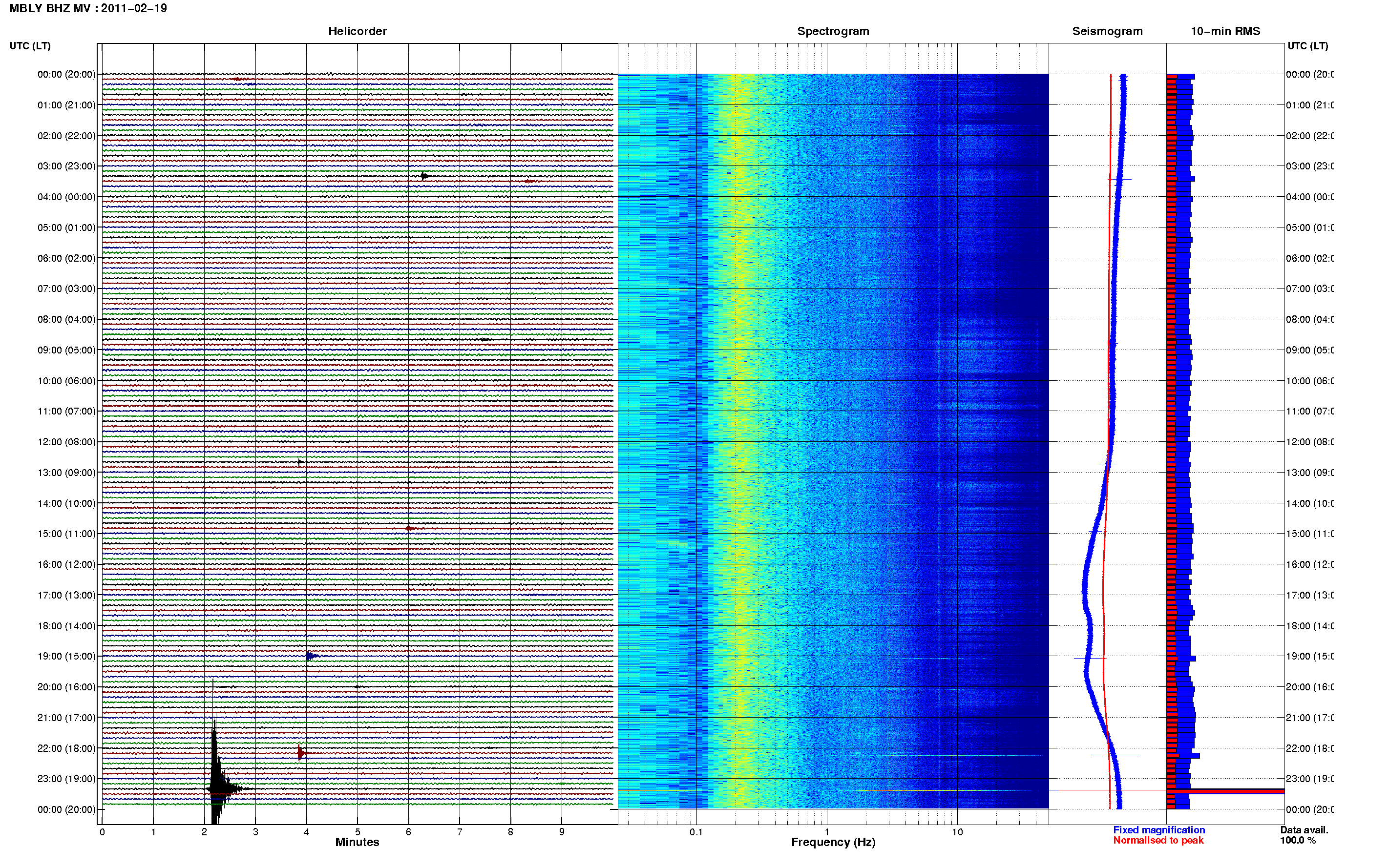Viewport: 1389px width, 868px height.
Task: Click the left 23:00 (19:00) time label
Action: [66, 779]
